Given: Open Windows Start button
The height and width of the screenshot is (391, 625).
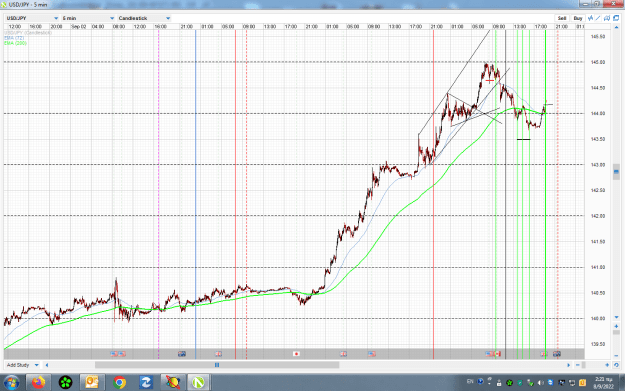Looking at the screenshot, I should 11,383.
